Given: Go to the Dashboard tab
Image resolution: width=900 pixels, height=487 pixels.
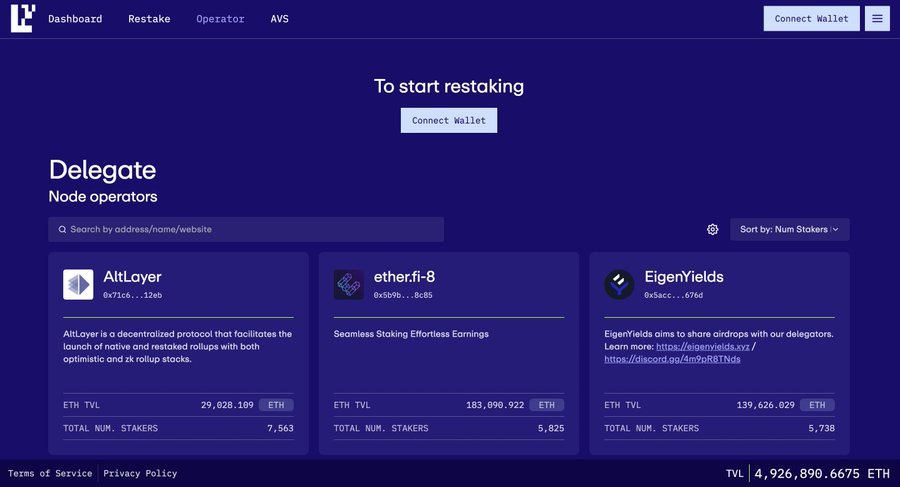Looking at the screenshot, I should [75, 19].
